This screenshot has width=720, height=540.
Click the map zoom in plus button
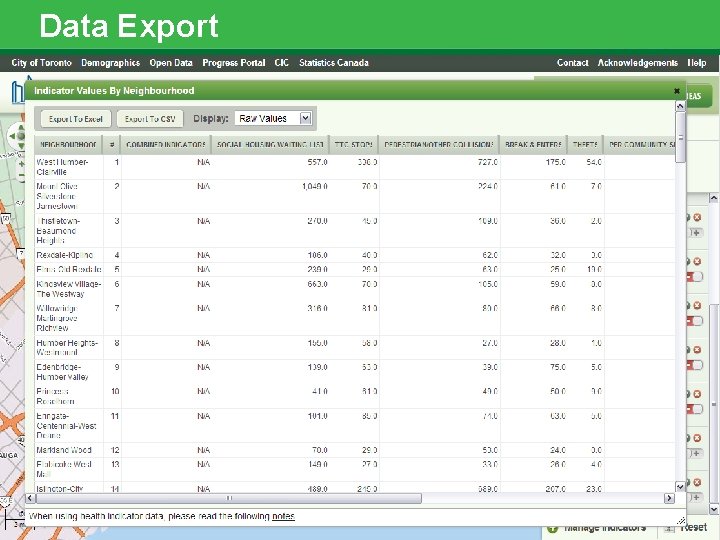(21, 163)
